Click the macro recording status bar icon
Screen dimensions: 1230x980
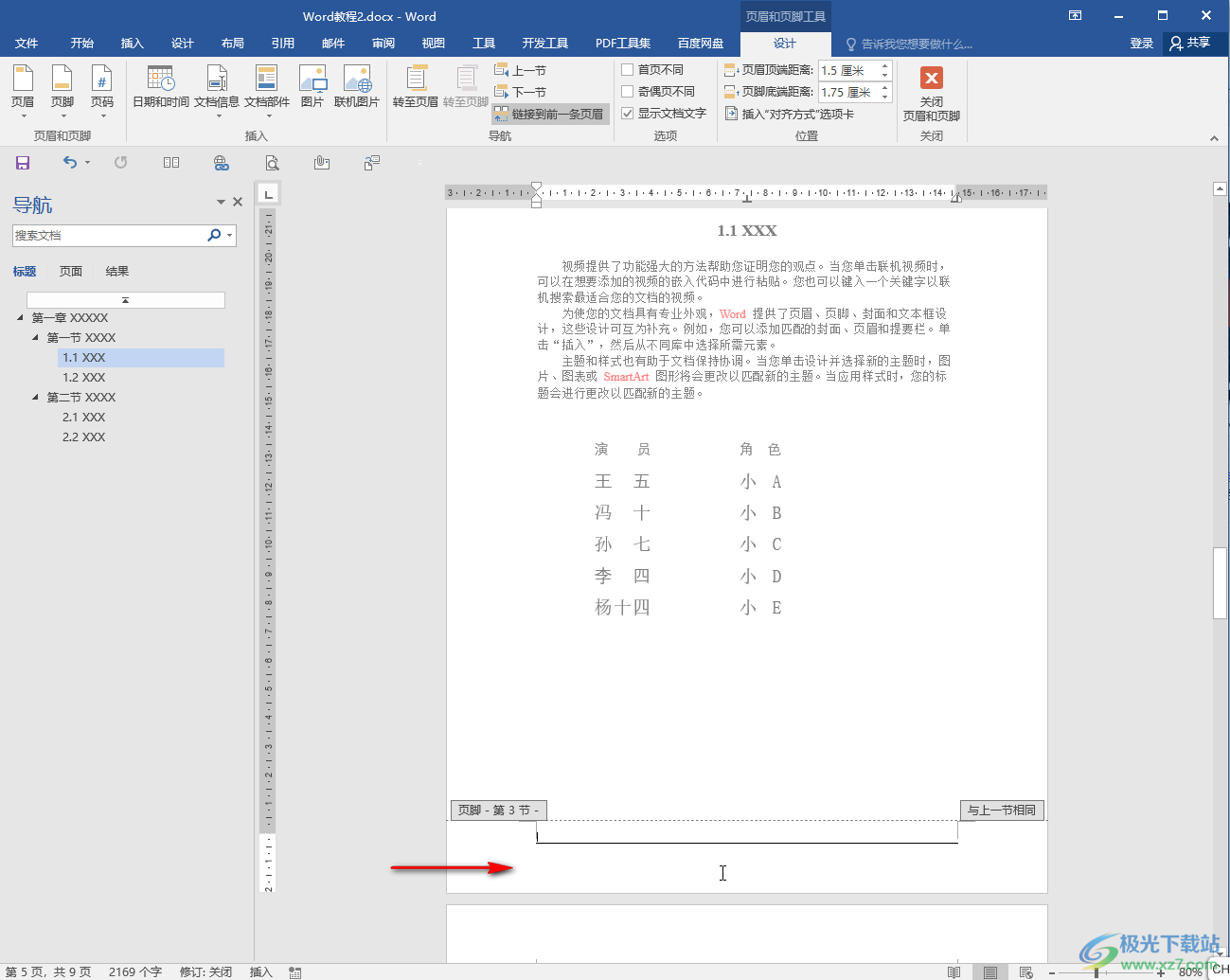click(x=294, y=972)
